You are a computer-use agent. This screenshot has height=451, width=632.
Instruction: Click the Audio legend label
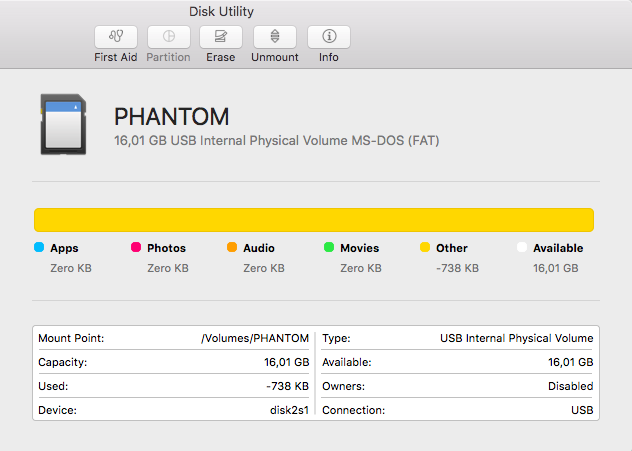click(259, 248)
